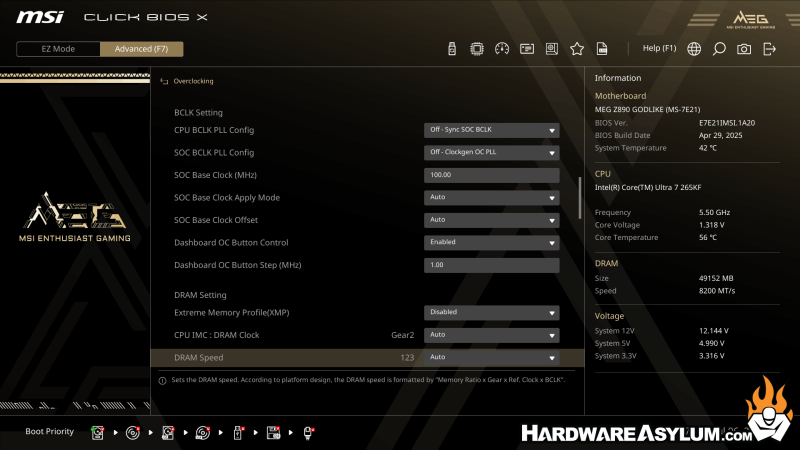This screenshot has height=450, width=800.
Task: Select network boot device icon
Action: point(308,433)
